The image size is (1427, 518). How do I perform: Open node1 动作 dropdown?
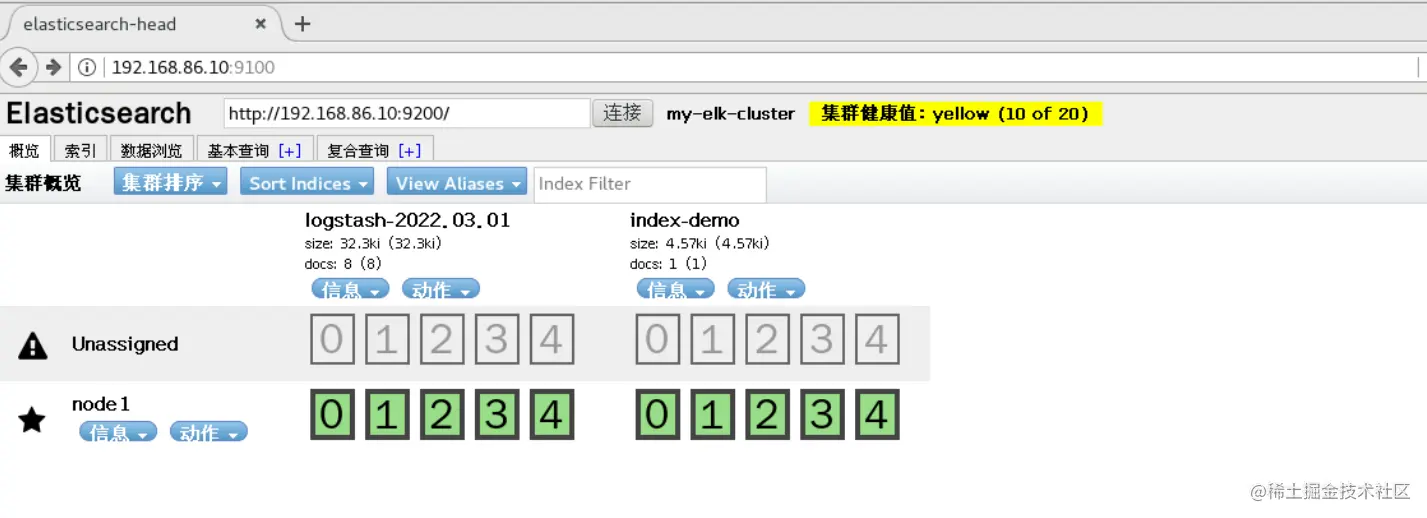pos(209,432)
